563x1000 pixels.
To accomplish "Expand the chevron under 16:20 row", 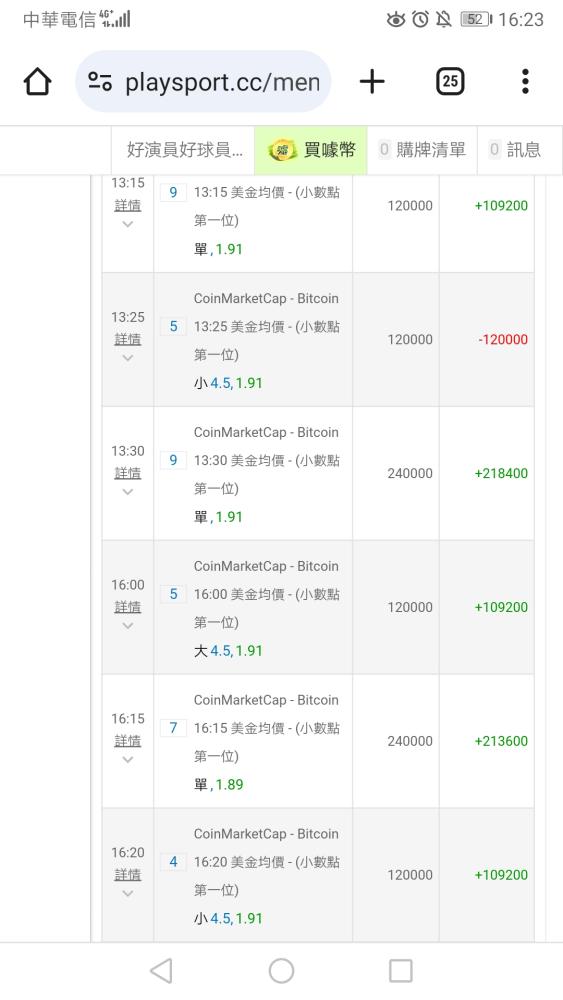I will (128, 894).
